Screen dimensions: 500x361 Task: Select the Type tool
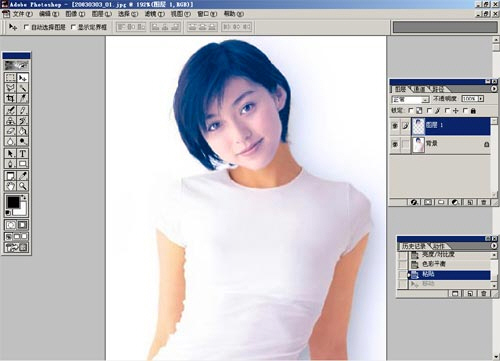[x=22, y=154]
